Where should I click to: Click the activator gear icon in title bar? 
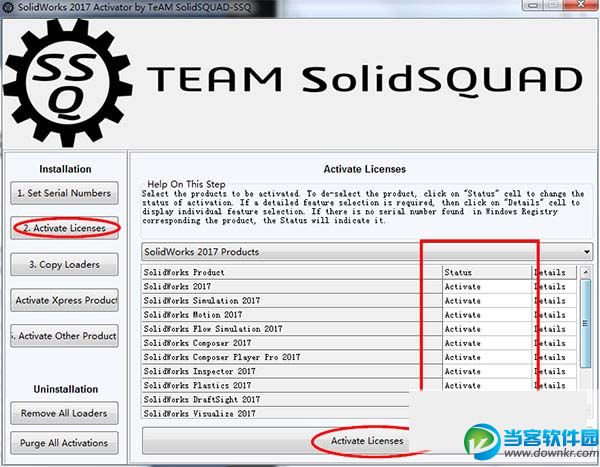coord(8,7)
